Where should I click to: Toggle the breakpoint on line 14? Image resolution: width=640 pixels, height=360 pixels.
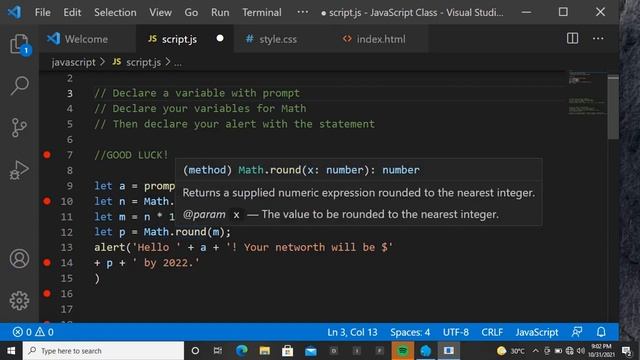pyautogui.click(x=47, y=262)
